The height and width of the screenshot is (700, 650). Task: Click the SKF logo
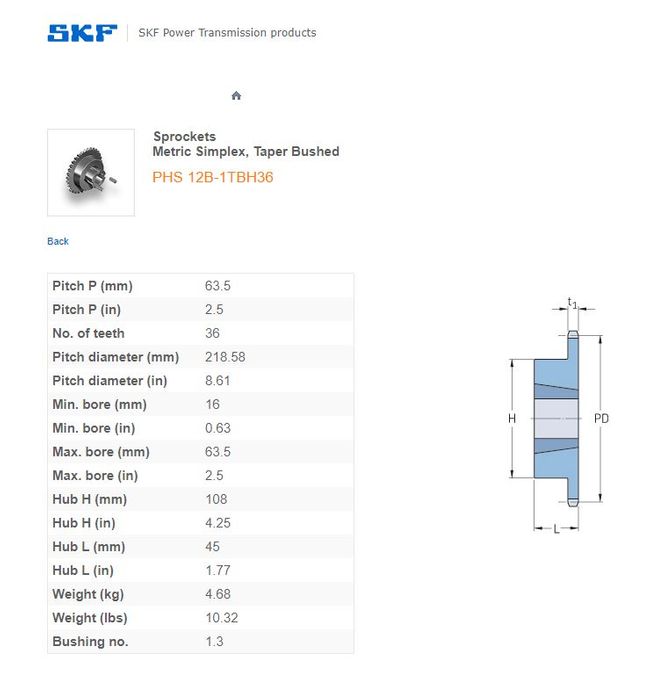coord(82,32)
